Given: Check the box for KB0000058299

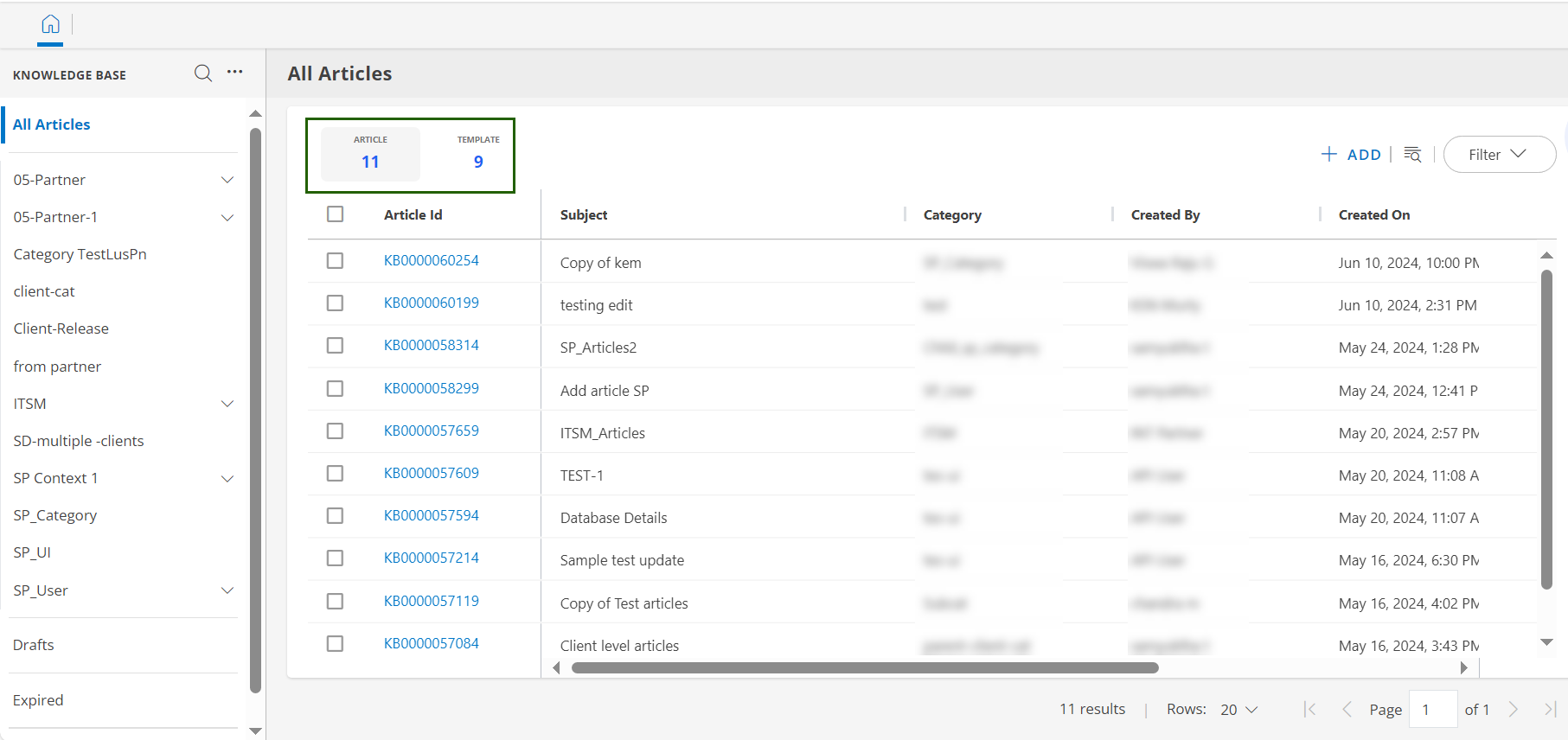Looking at the screenshot, I should [336, 389].
